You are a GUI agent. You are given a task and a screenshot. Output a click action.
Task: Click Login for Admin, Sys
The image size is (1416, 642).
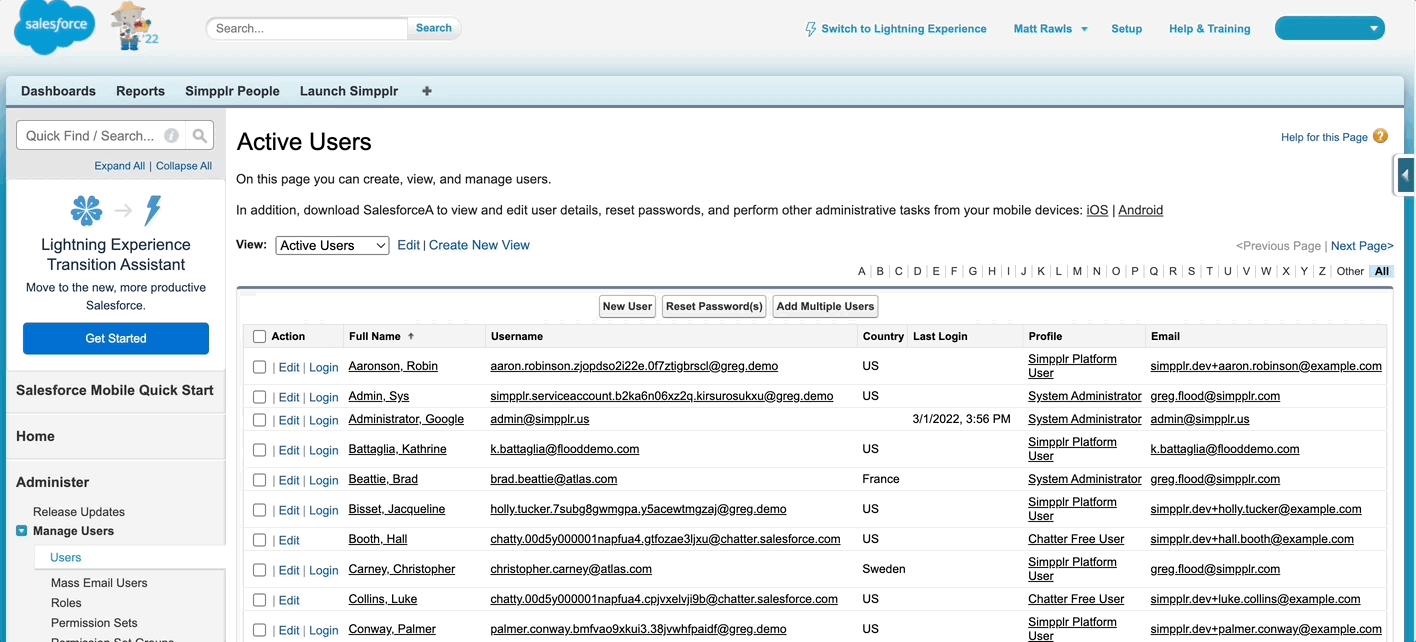[323, 397]
